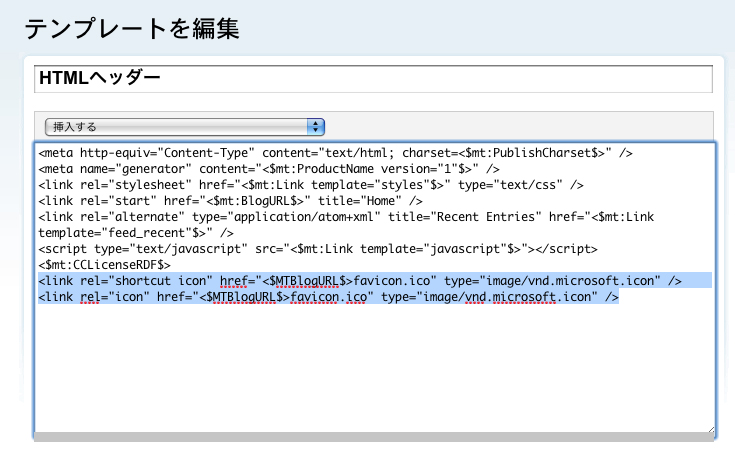
Task: Click the highlighted link rel="shortcut icon" line
Action: click(360, 281)
